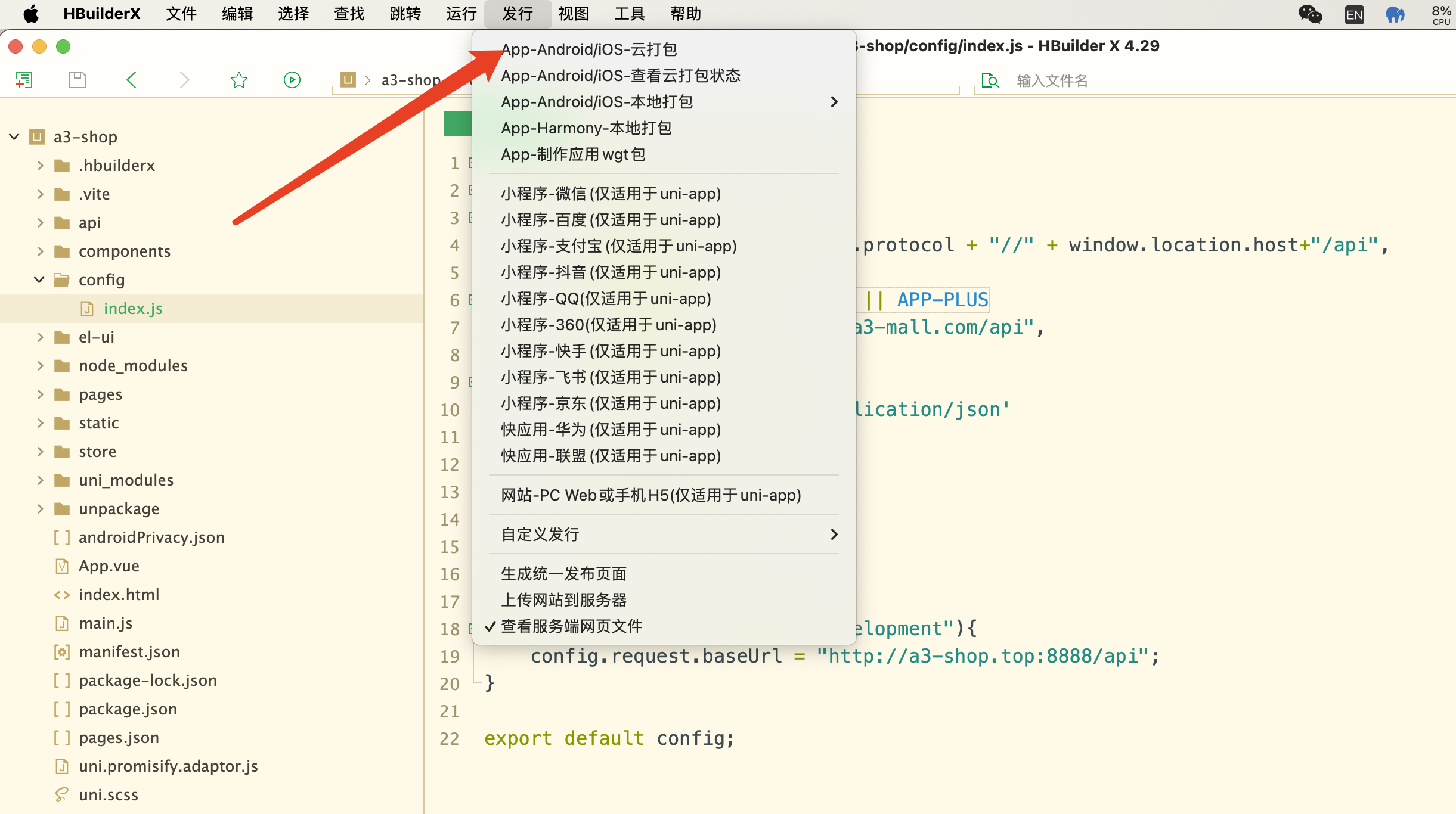Choose 快应用-华为 publish option
This screenshot has width=1456, height=814.
(664, 430)
